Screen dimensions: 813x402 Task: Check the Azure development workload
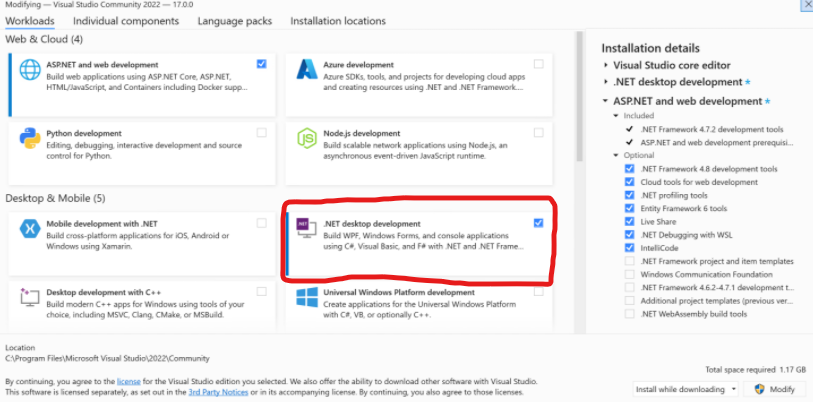pos(539,64)
